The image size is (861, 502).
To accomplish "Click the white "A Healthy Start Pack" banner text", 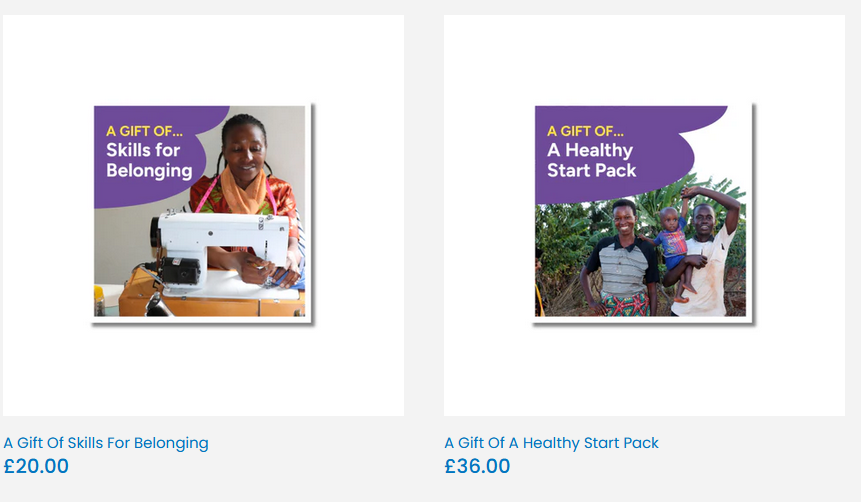I will [x=591, y=160].
